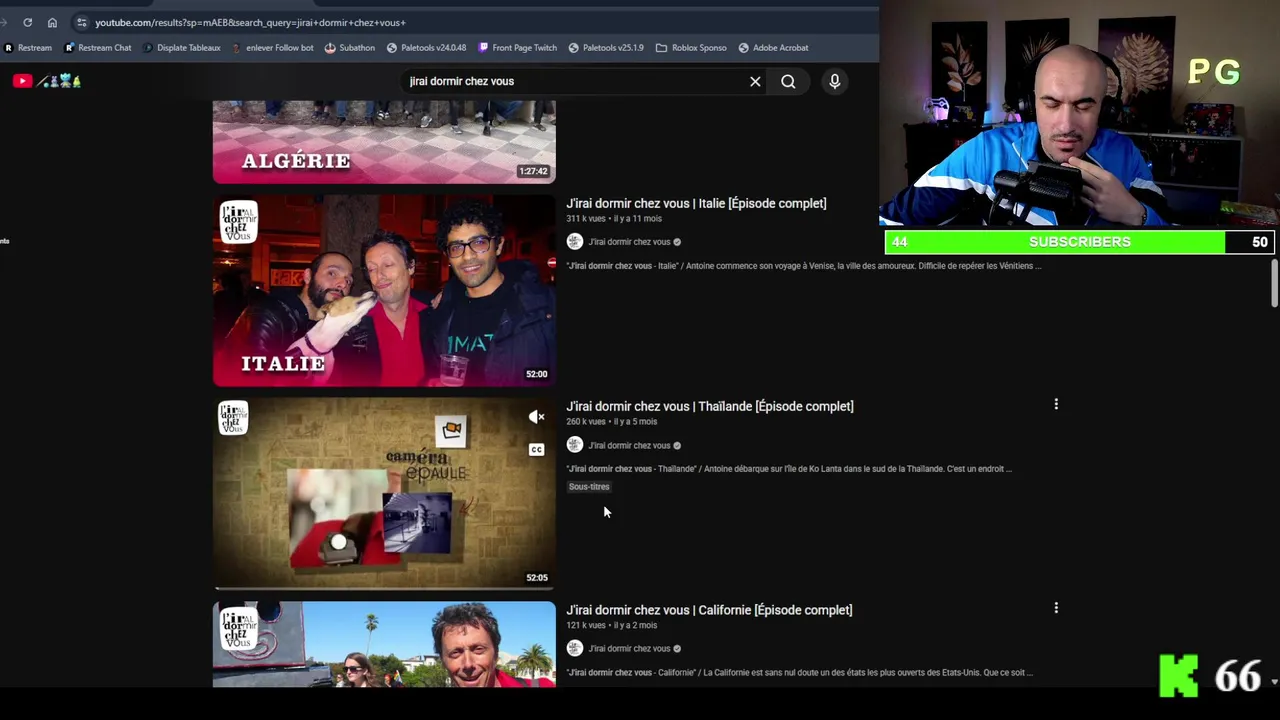
Task: Open Restream bookmark
Action: pyautogui.click(x=28, y=47)
